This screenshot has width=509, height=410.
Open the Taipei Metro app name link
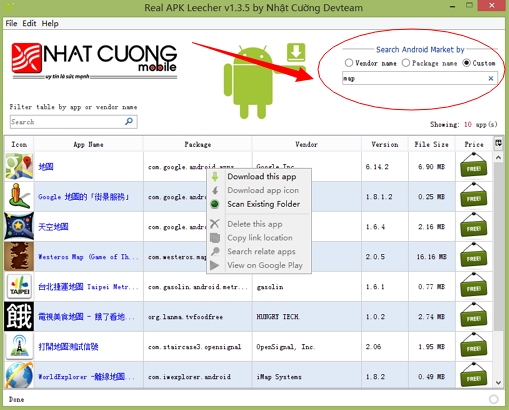coord(88,287)
